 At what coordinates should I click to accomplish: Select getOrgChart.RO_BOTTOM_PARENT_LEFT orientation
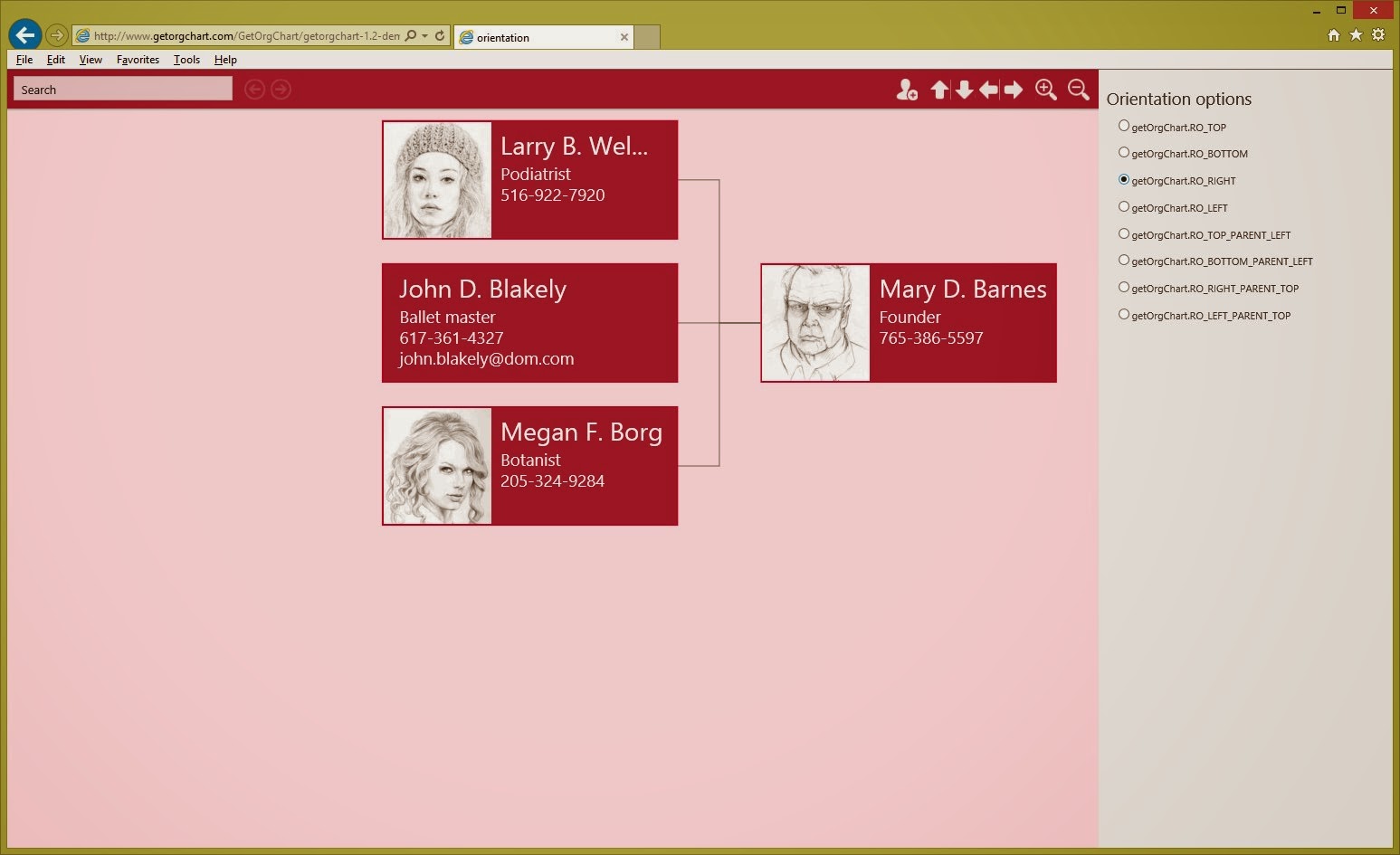pyautogui.click(x=1122, y=261)
